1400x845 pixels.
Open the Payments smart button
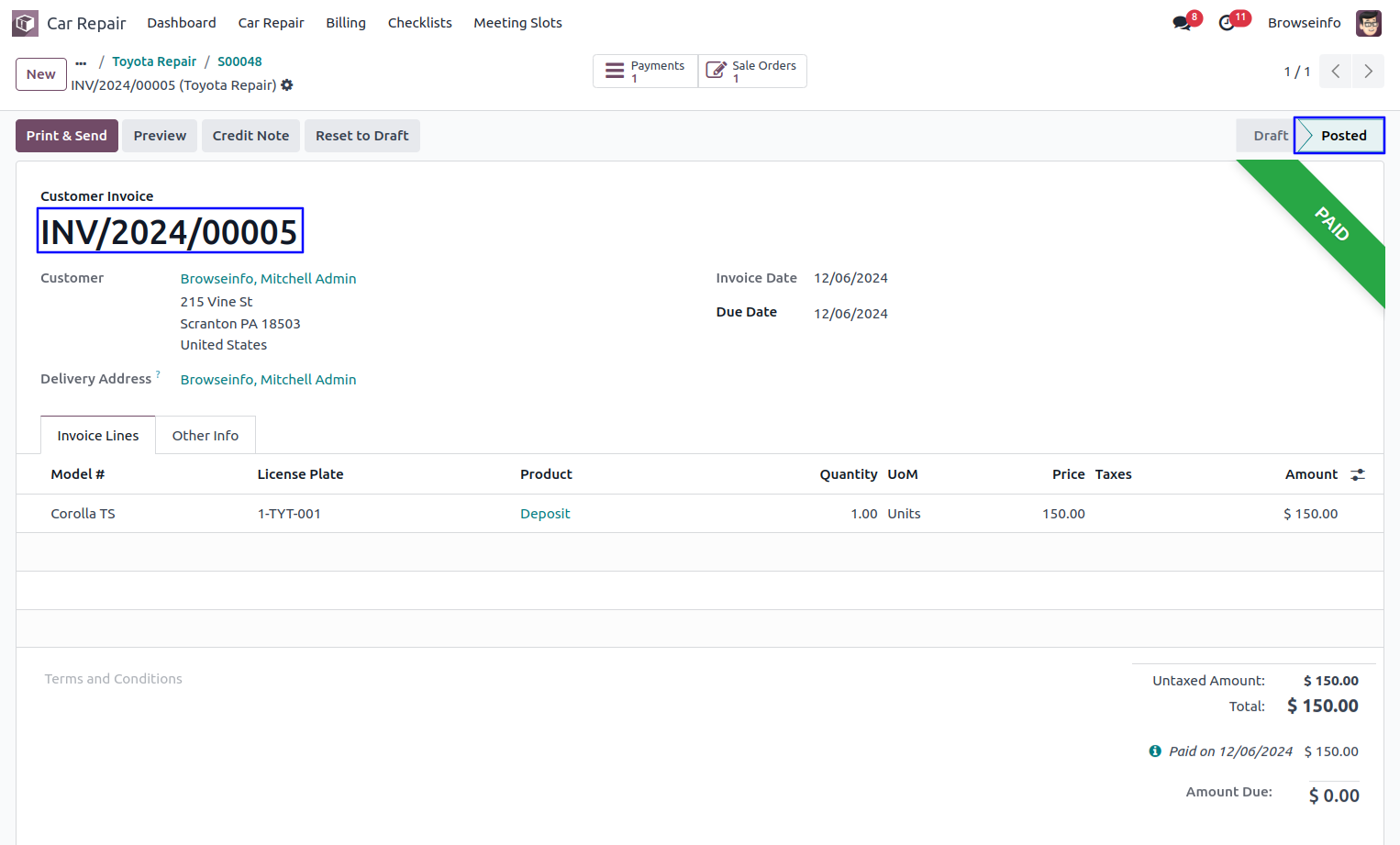click(x=646, y=72)
